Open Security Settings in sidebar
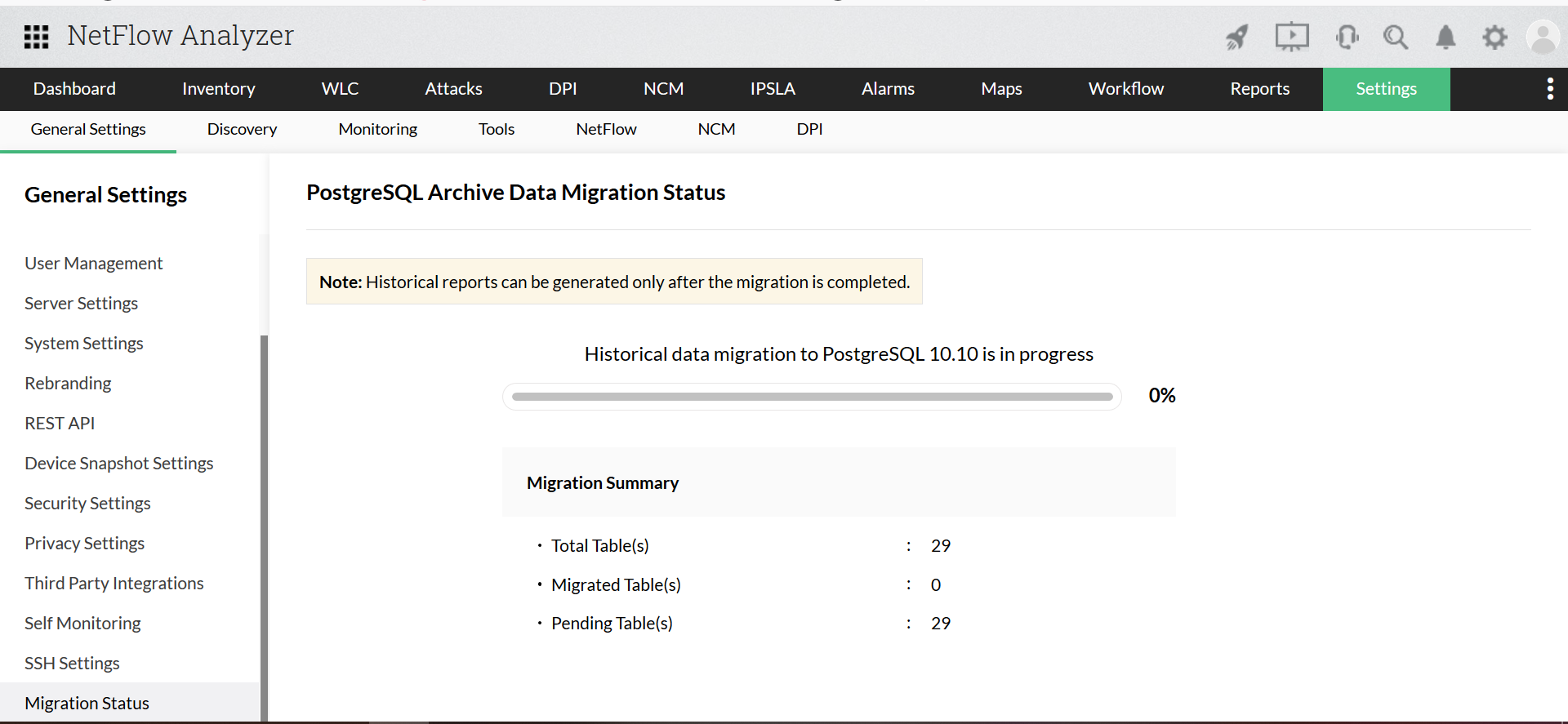 87,504
